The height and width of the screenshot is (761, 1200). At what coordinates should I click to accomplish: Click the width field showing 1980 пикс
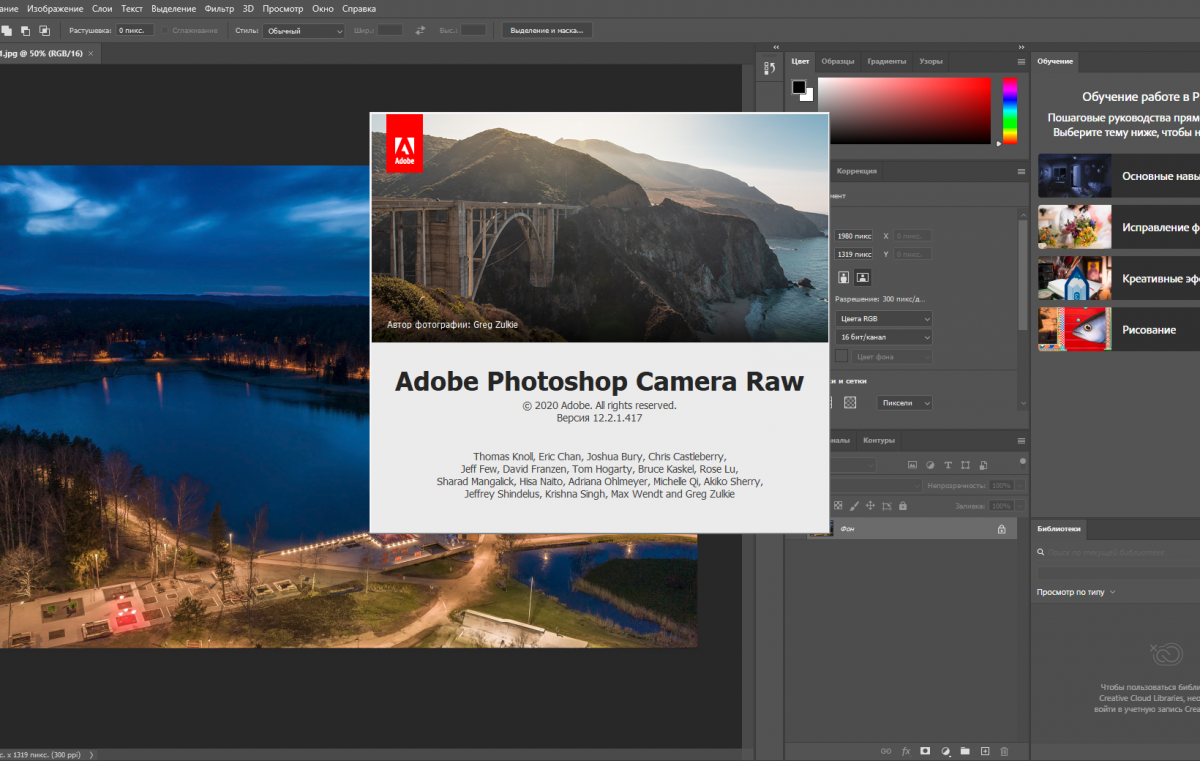(x=854, y=236)
